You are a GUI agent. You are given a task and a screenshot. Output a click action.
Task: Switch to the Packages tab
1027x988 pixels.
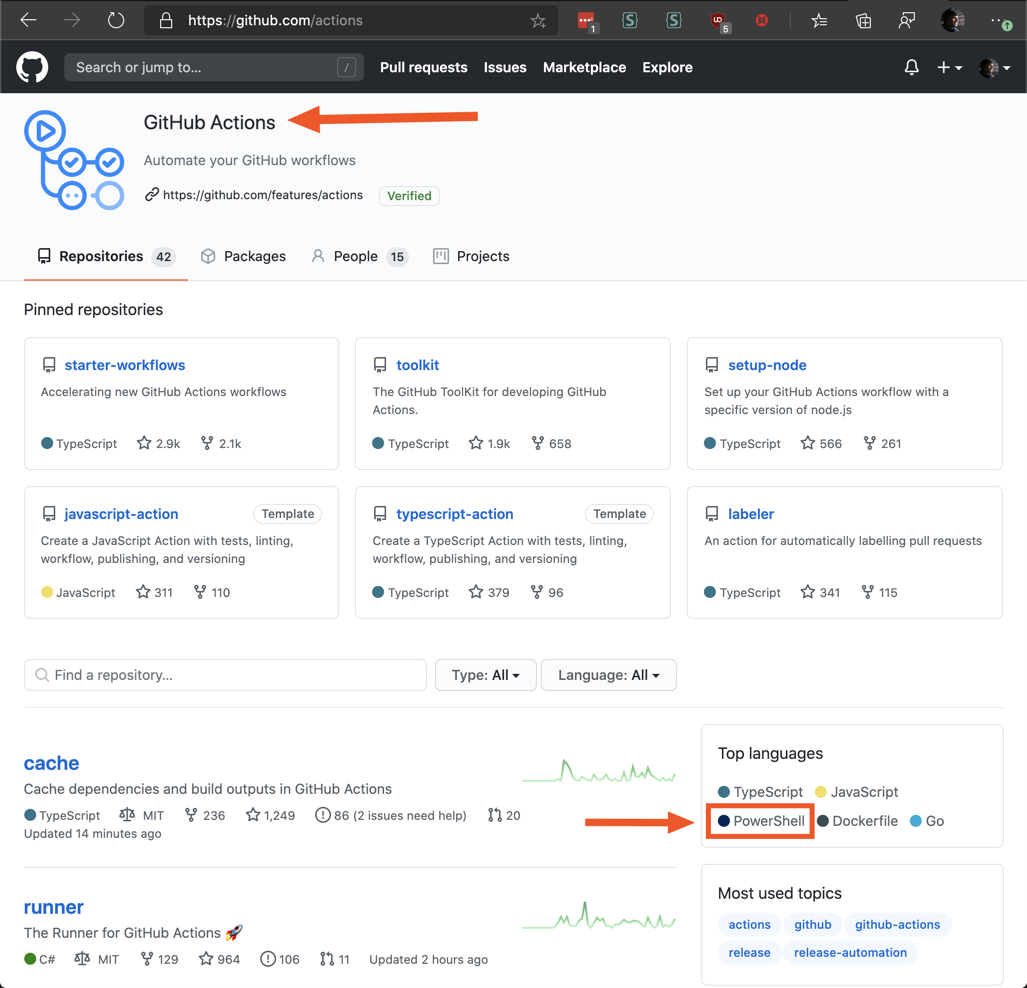pyautogui.click(x=243, y=256)
